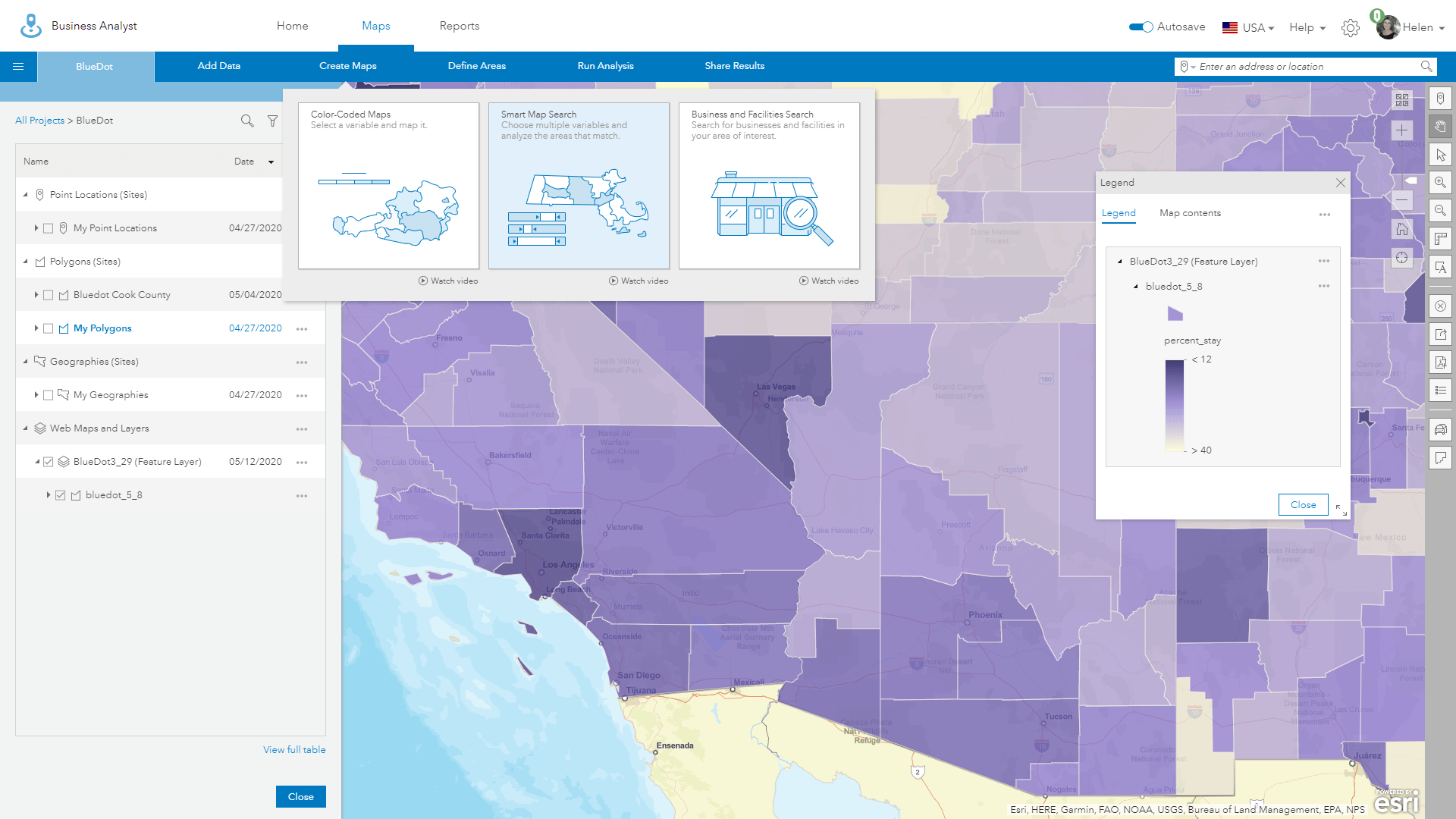1456x819 pixels.
Task: Open the add text label tool
Action: click(x=1440, y=267)
